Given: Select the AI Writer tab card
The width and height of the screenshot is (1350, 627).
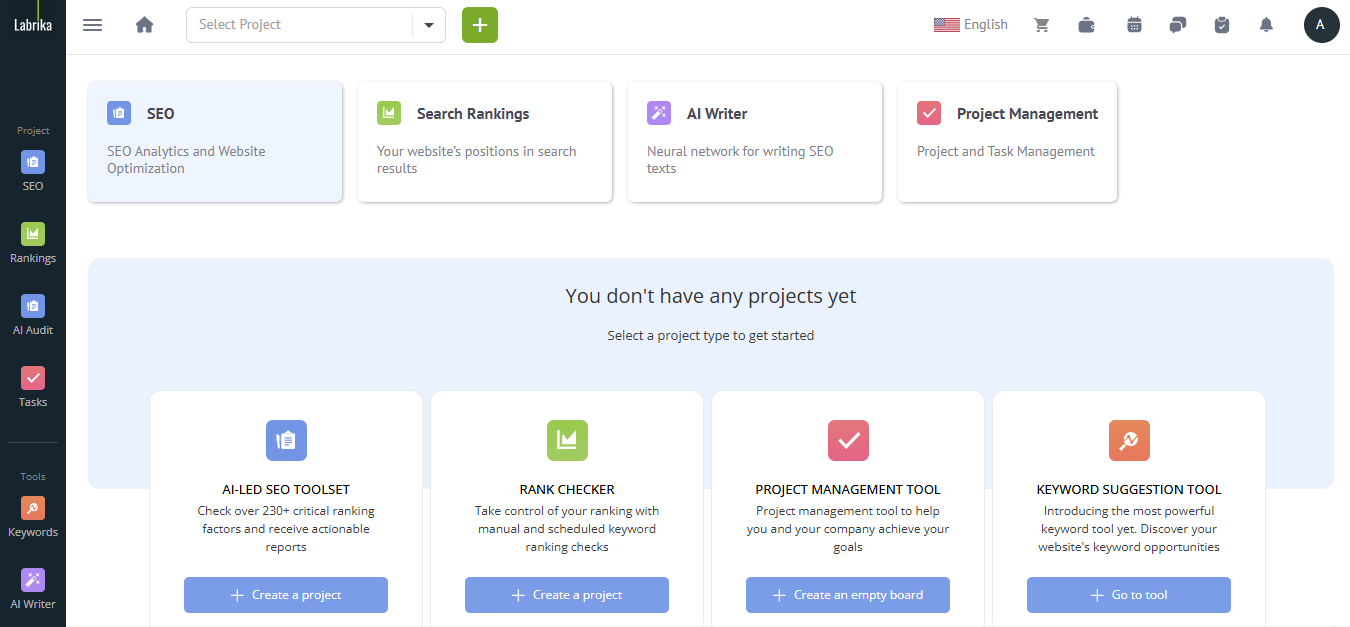Looking at the screenshot, I should pyautogui.click(x=755, y=142).
